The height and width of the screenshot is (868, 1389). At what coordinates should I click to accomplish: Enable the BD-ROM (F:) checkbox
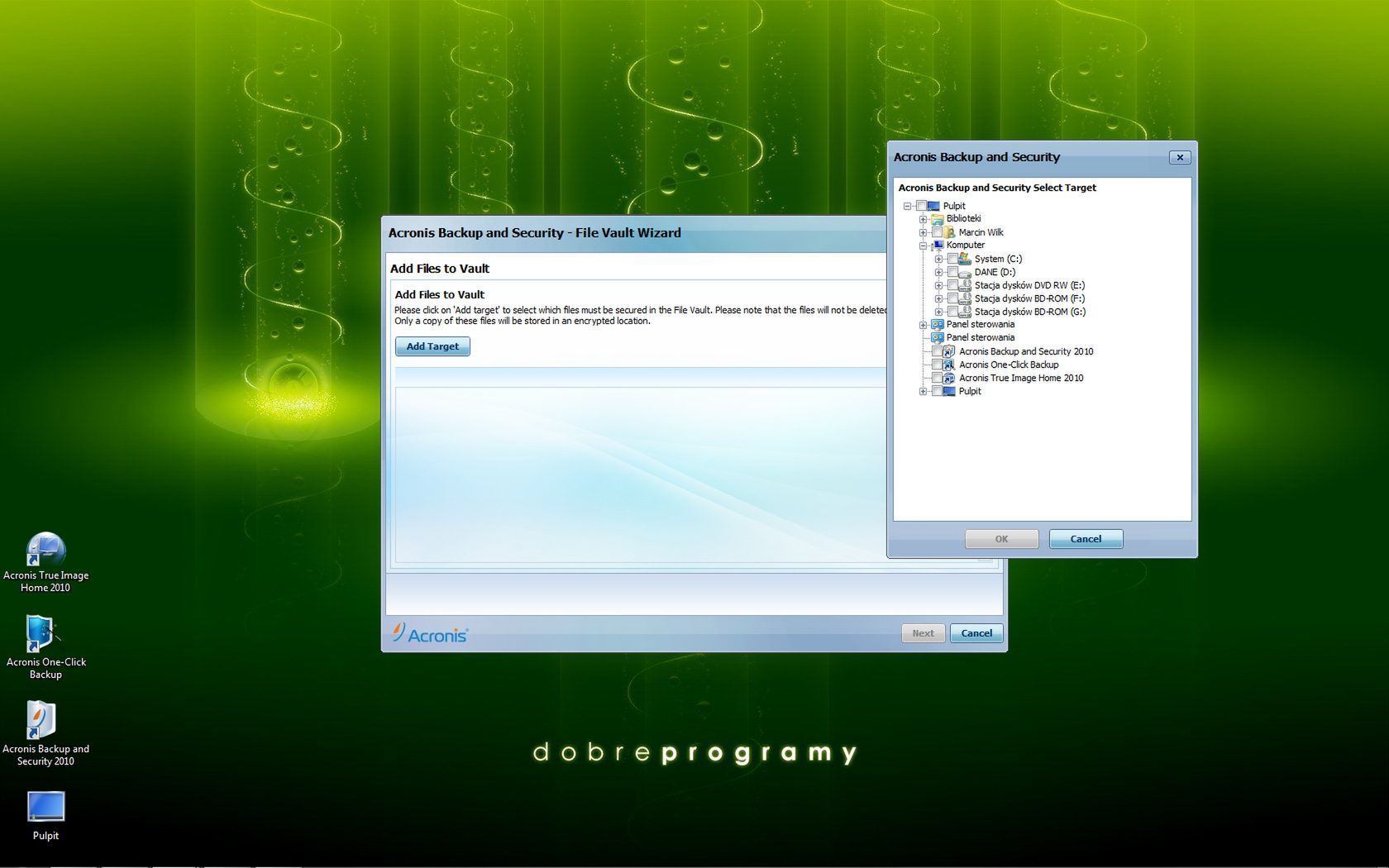(x=953, y=298)
